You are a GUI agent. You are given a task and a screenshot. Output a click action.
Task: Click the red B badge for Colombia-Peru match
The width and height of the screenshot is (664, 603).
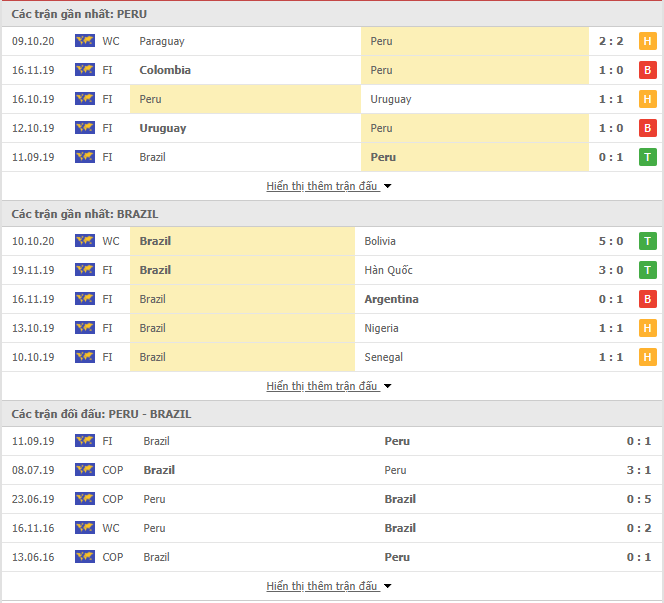click(x=647, y=70)
